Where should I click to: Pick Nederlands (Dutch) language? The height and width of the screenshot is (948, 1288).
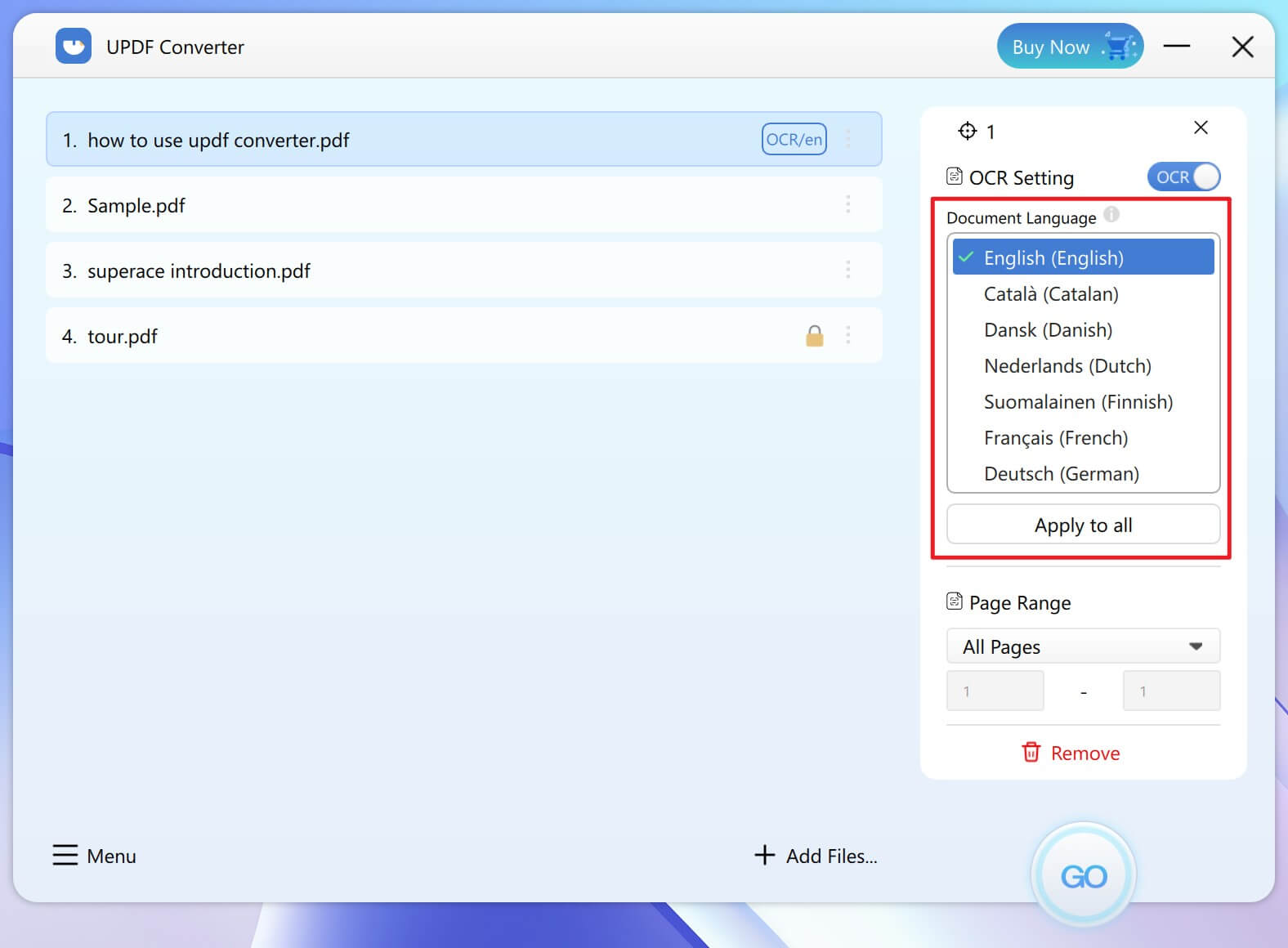point(1084,365)
